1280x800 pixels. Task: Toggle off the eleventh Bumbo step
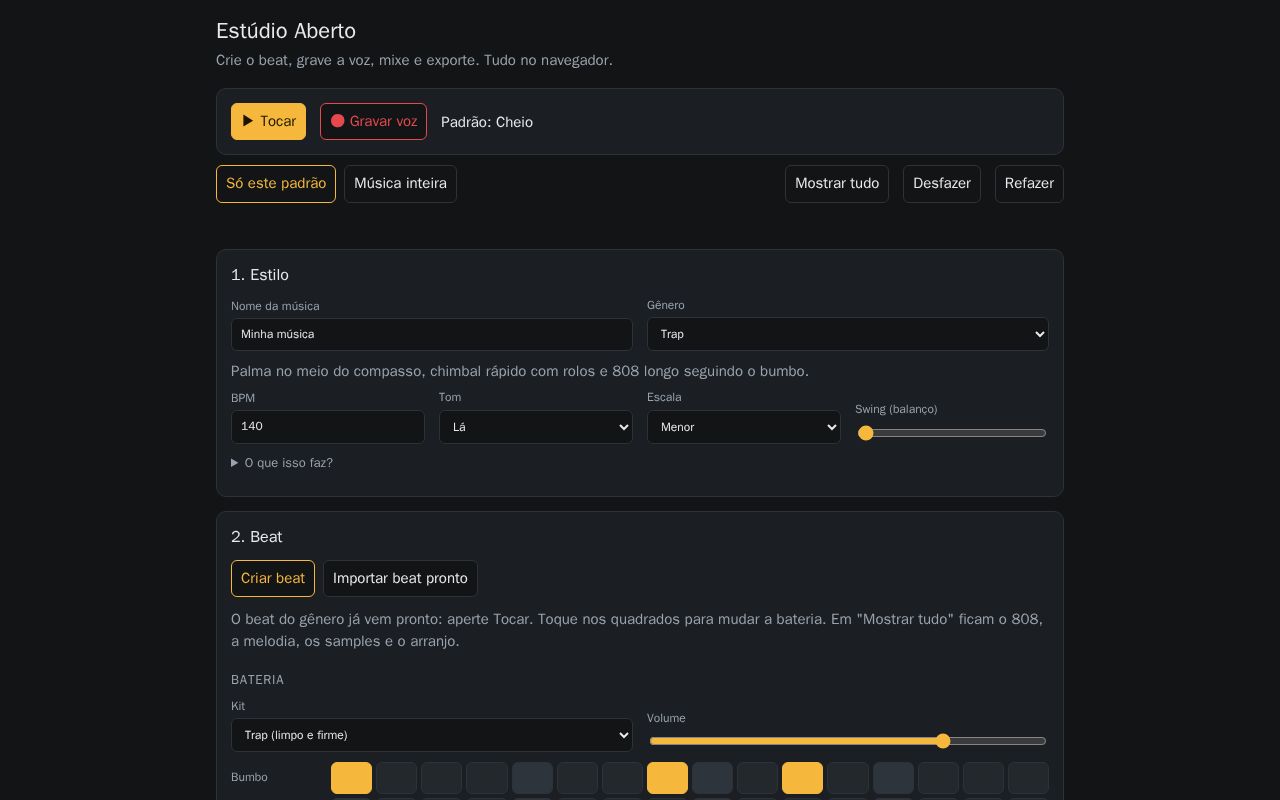[x=802, y=778]
